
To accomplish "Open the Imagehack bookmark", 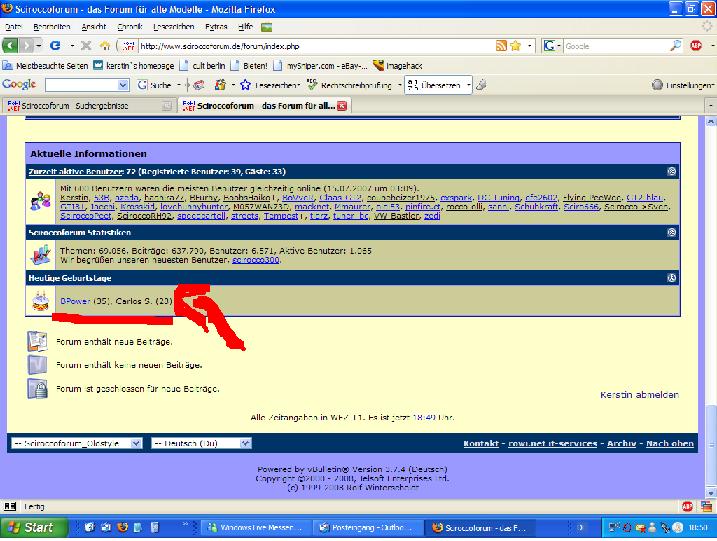I will [x=397, y=65].
